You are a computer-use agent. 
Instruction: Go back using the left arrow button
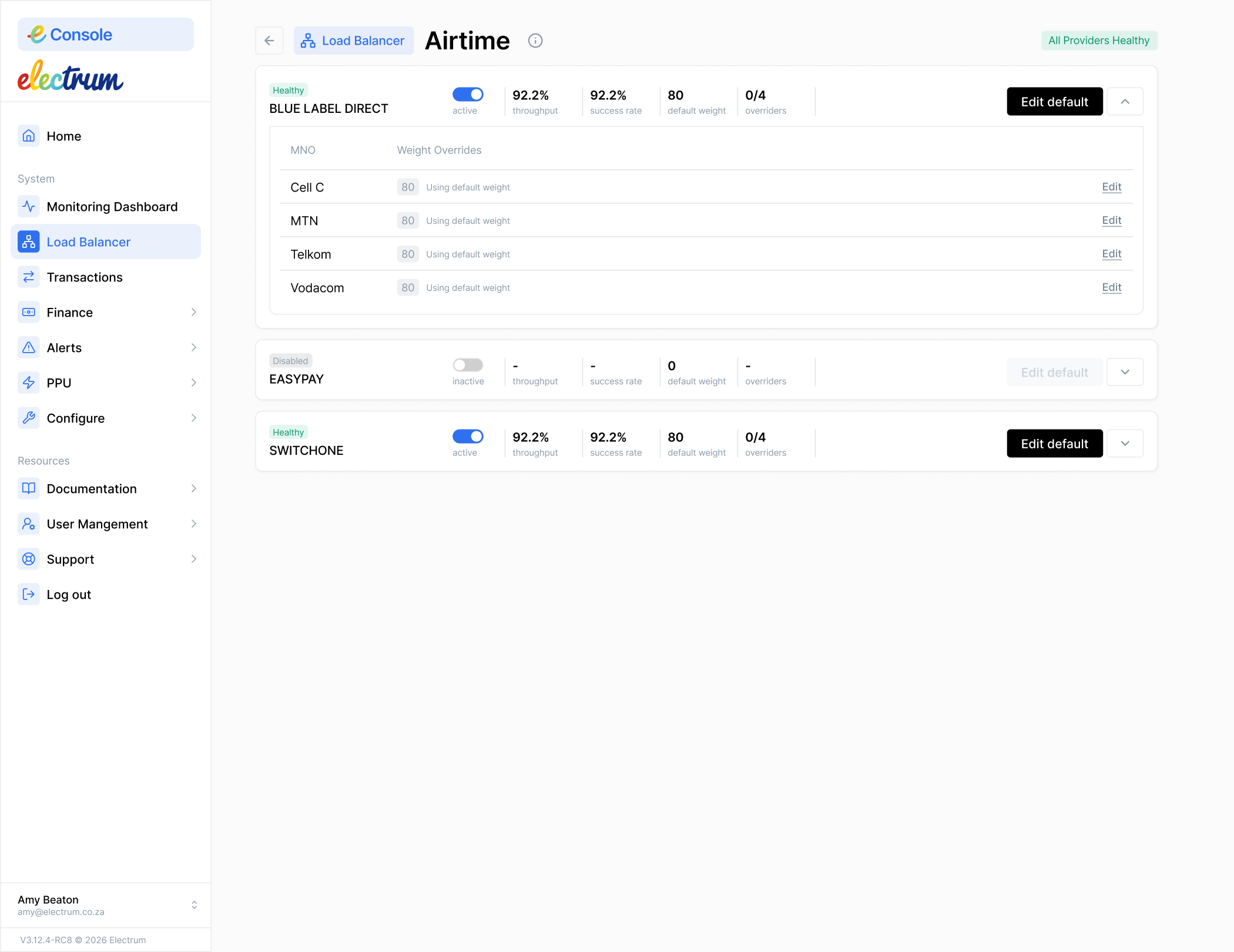pos(269,41)
